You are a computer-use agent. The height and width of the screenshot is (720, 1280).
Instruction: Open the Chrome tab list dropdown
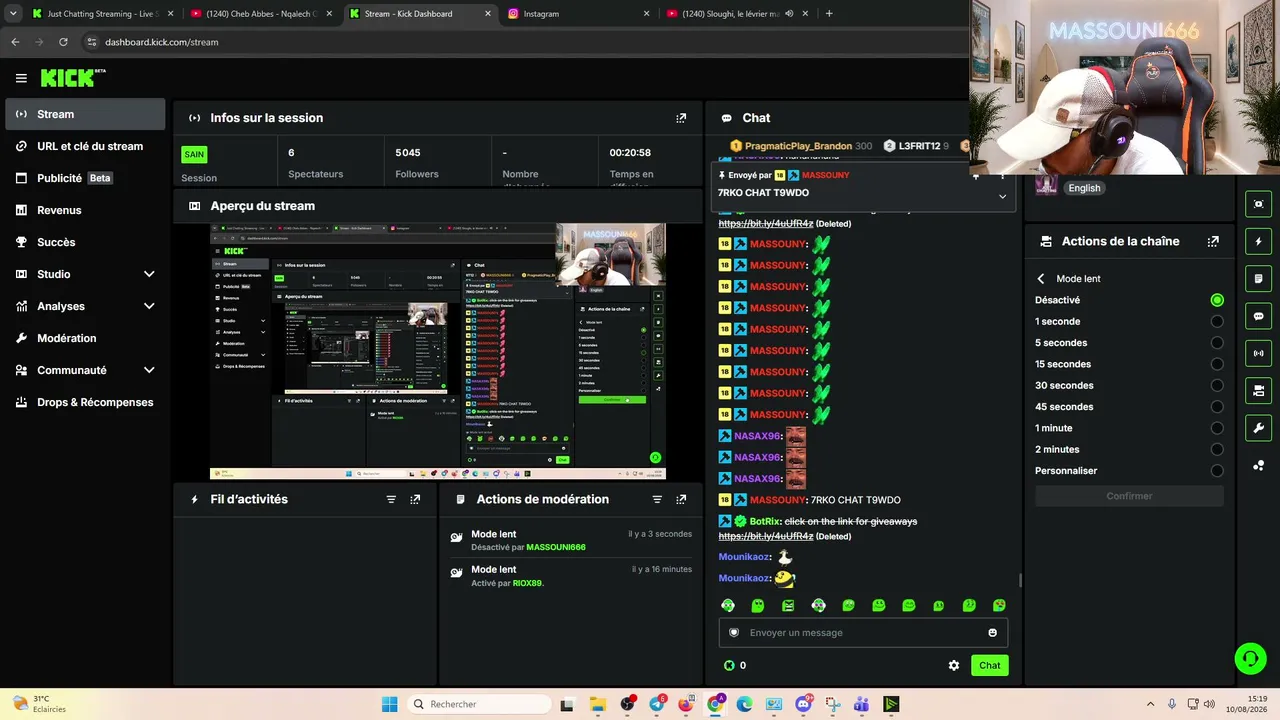[x=13, y=14]
